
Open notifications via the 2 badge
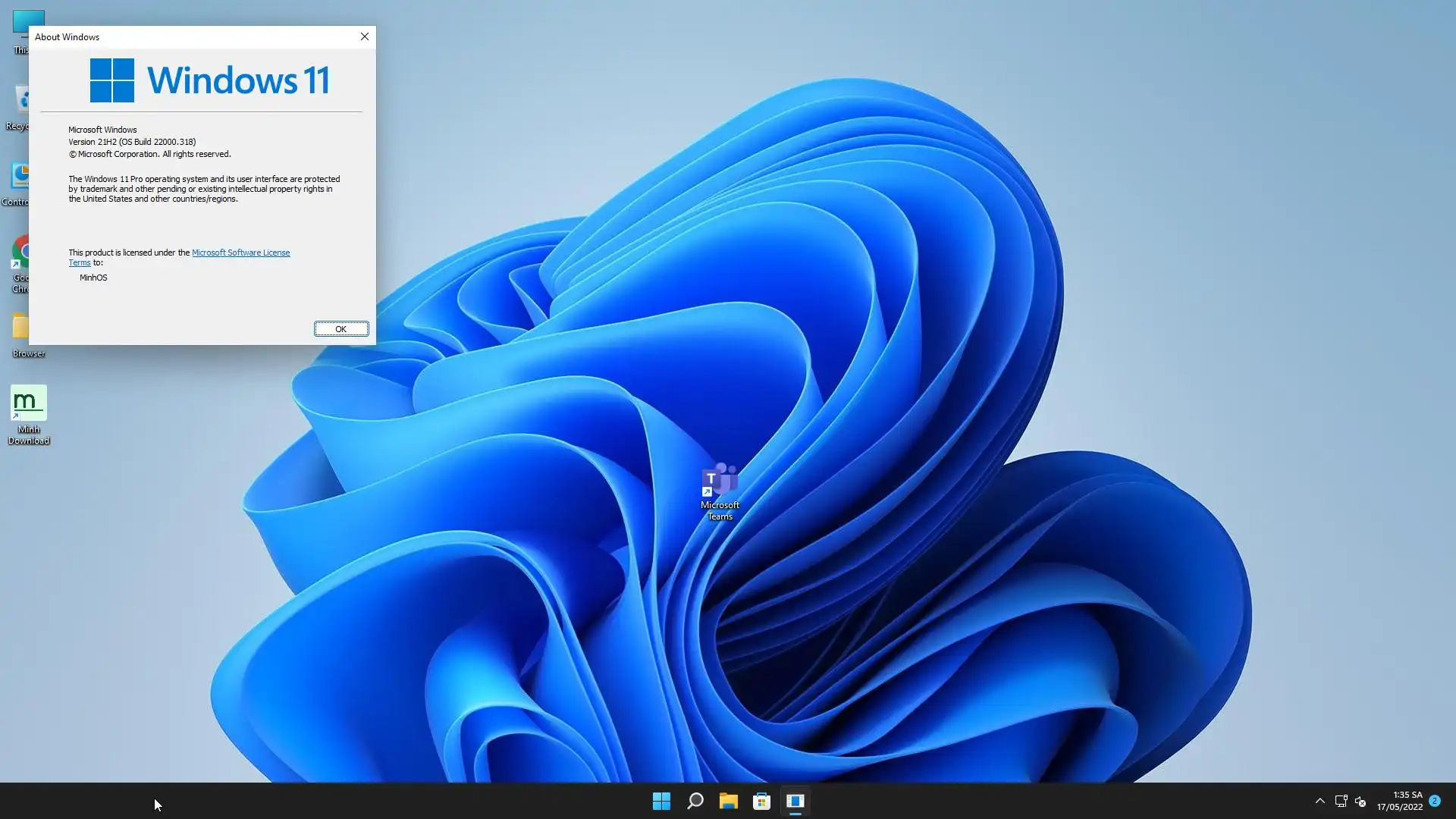tap(1435, 800)
